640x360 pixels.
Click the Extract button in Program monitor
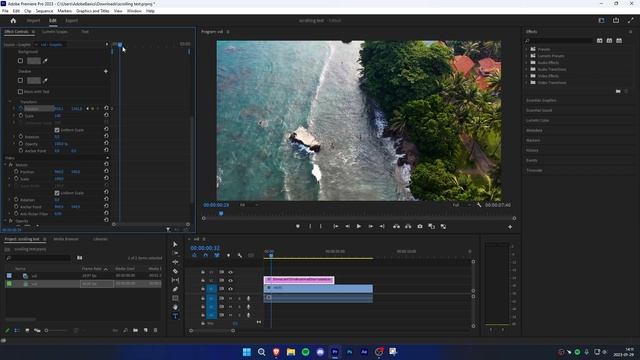coord(408,227)
